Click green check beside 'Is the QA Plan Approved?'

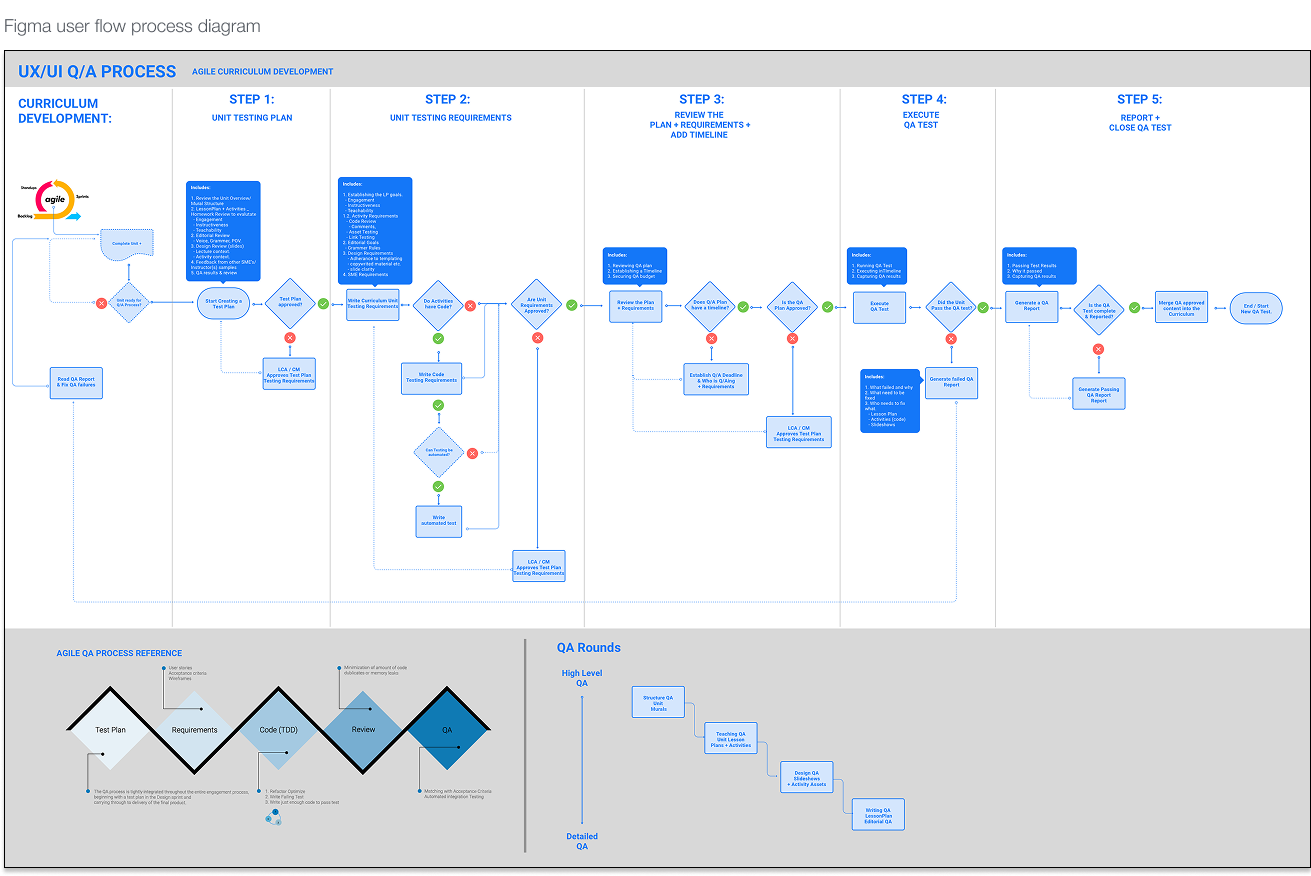coord(826,306)
